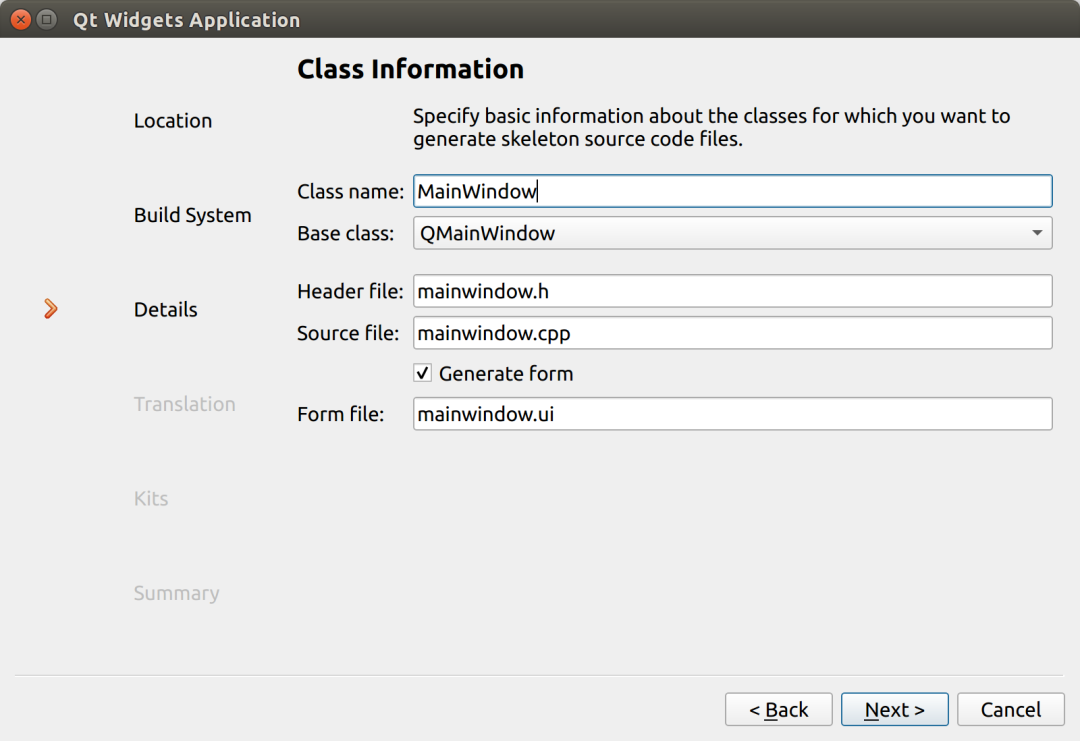The height and width of the screenshot is (741, 1080).
Task: Edit the Form file field
Action: pyautogui.click(x=732, y=414)
